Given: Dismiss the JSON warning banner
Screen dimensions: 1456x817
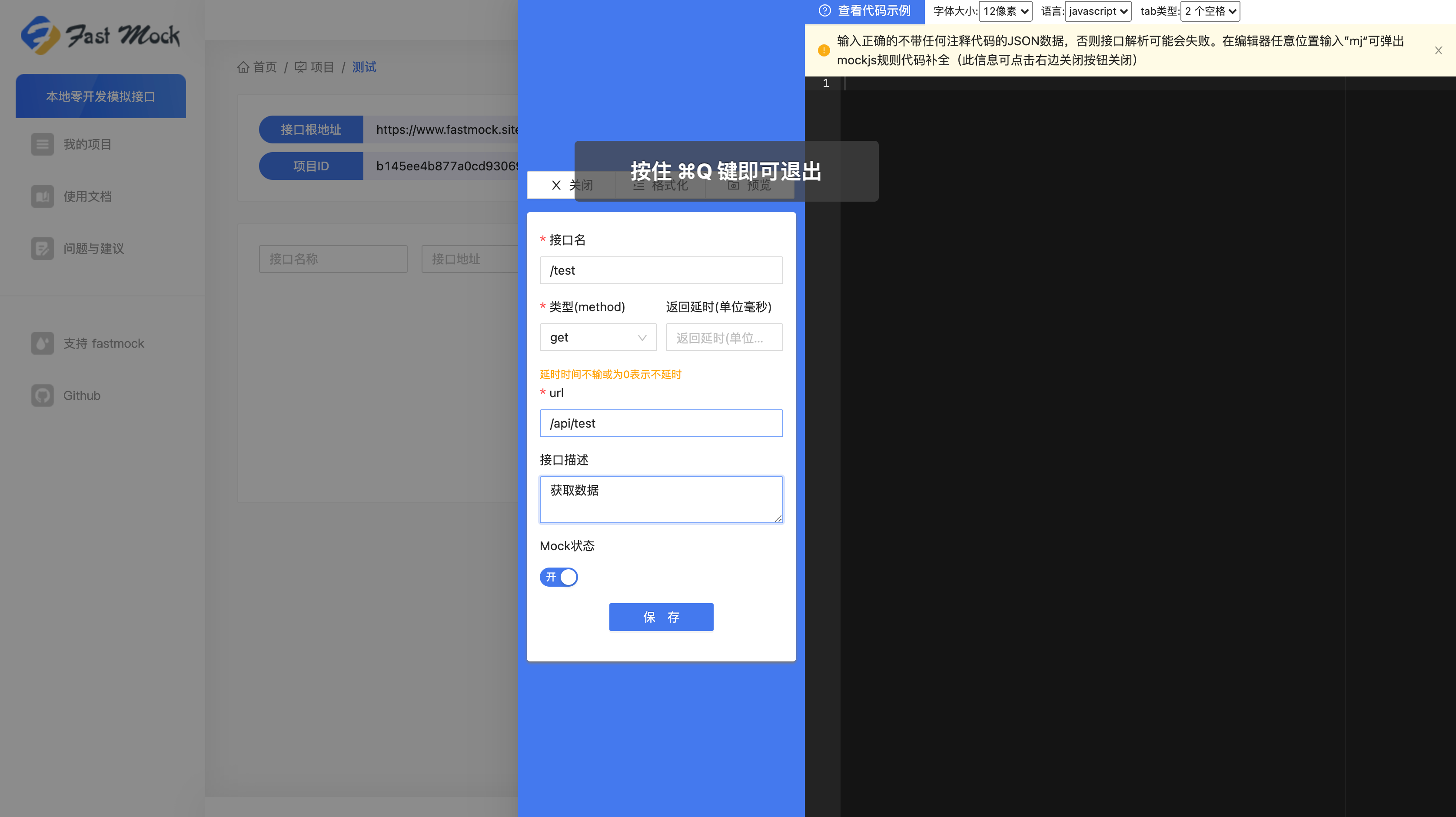Looking at the screenshot, I should [x=1438, y=50].
